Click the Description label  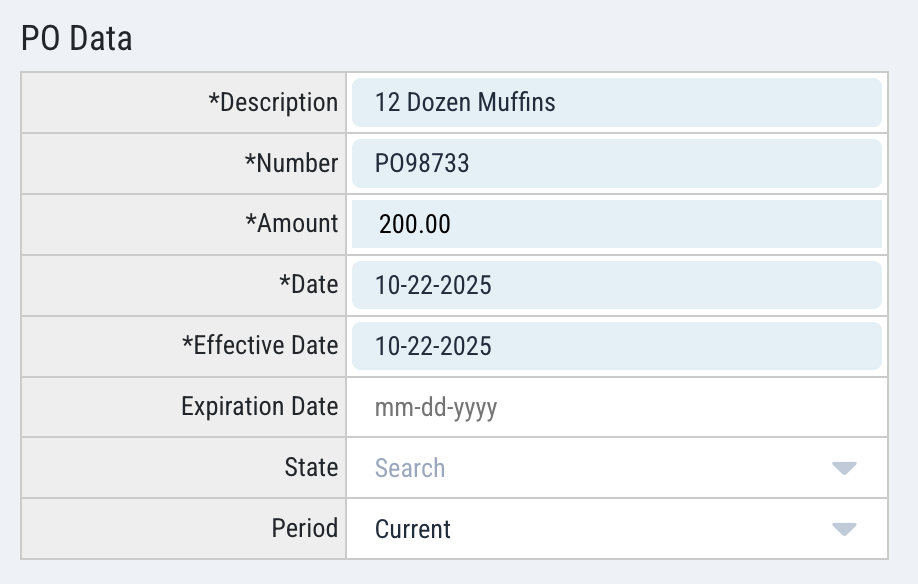click(273, 102)
